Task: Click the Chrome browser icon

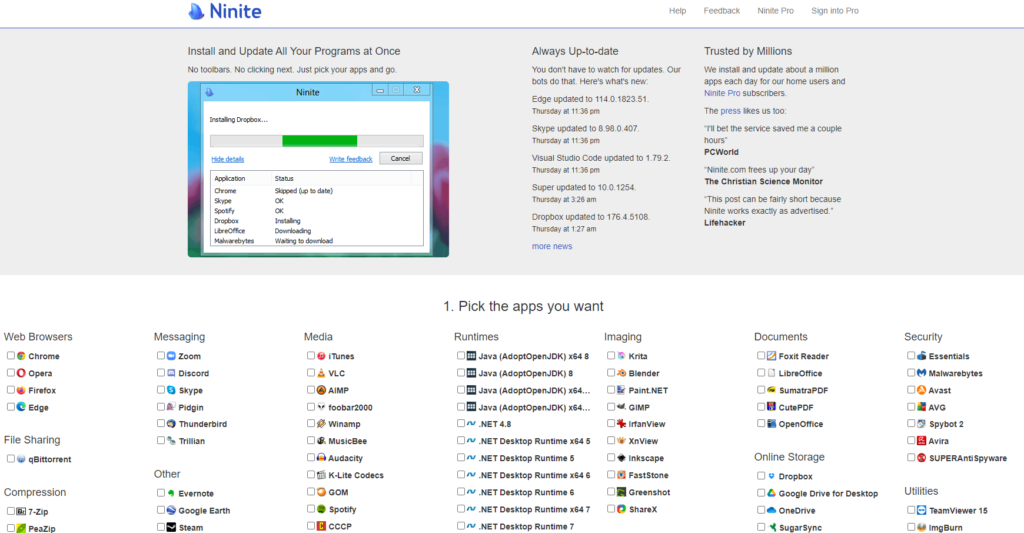Action: coord(21,356)
